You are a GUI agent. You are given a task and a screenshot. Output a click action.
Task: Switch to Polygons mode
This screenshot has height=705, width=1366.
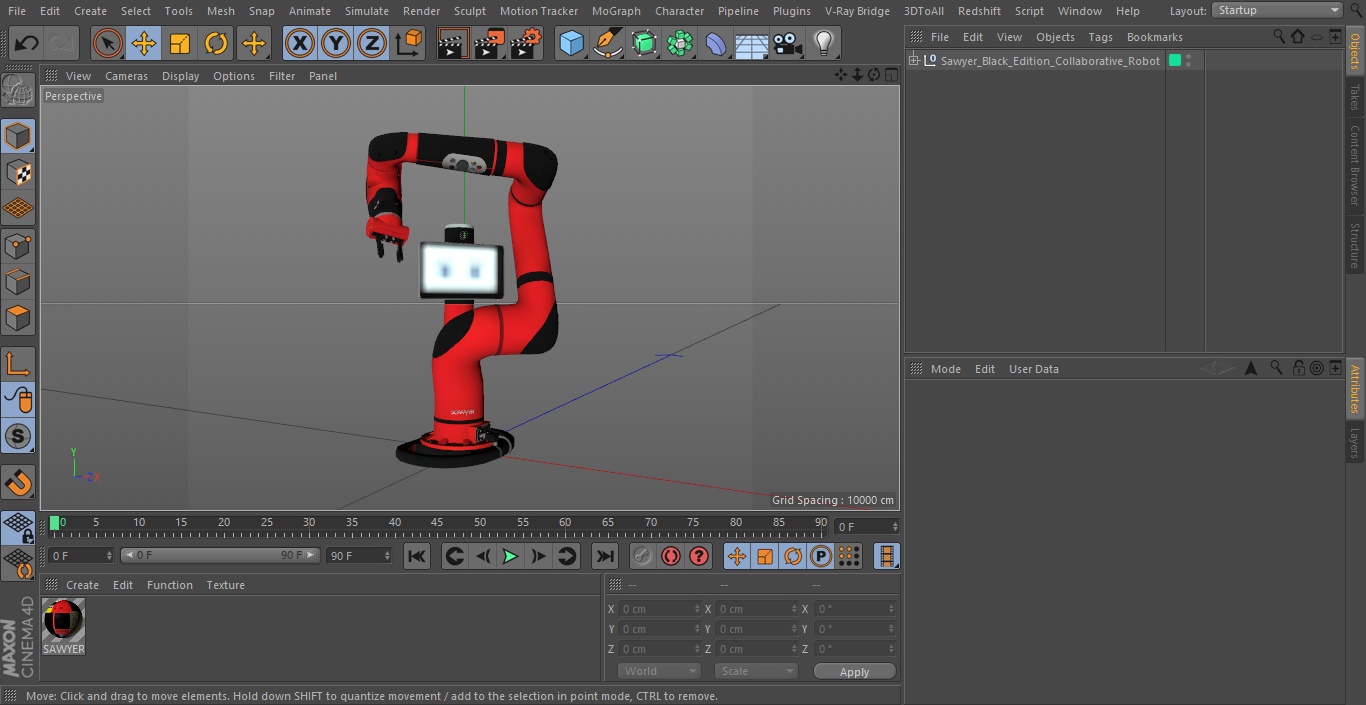click(x=18, y=319)
